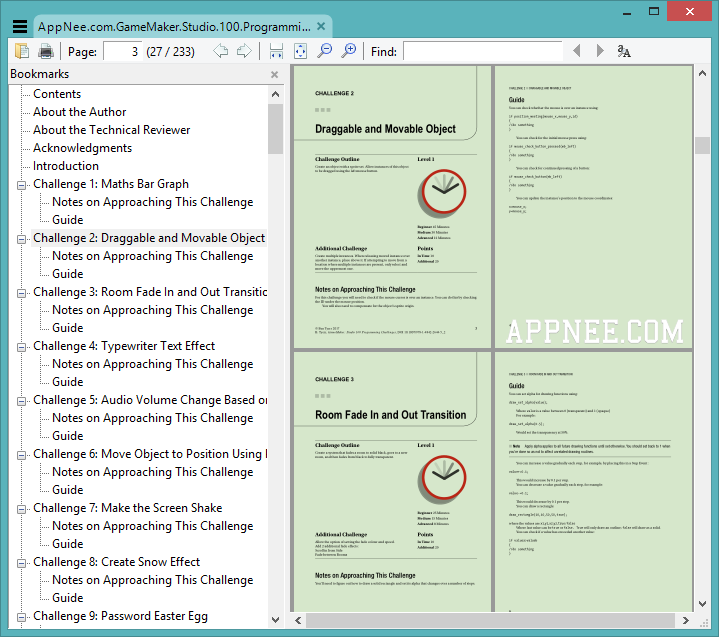Click the Challenge 2 Guide page

click(594, 206)
